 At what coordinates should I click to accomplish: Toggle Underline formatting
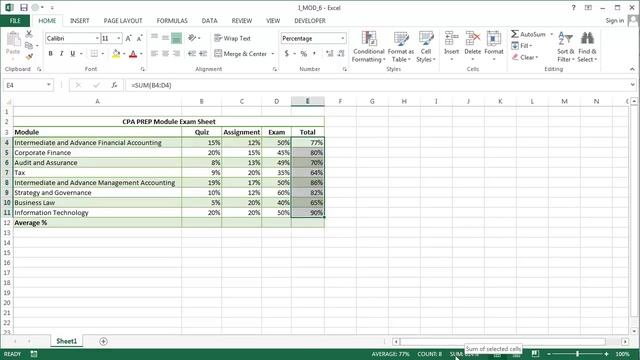73,53
